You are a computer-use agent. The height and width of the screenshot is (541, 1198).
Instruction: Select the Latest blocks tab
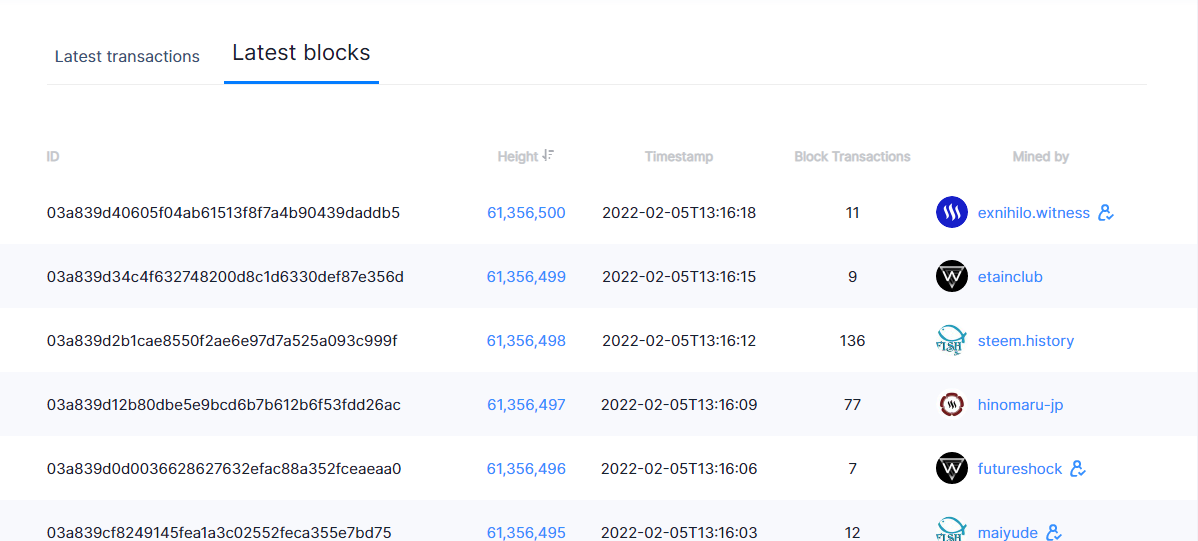(301, 53)
